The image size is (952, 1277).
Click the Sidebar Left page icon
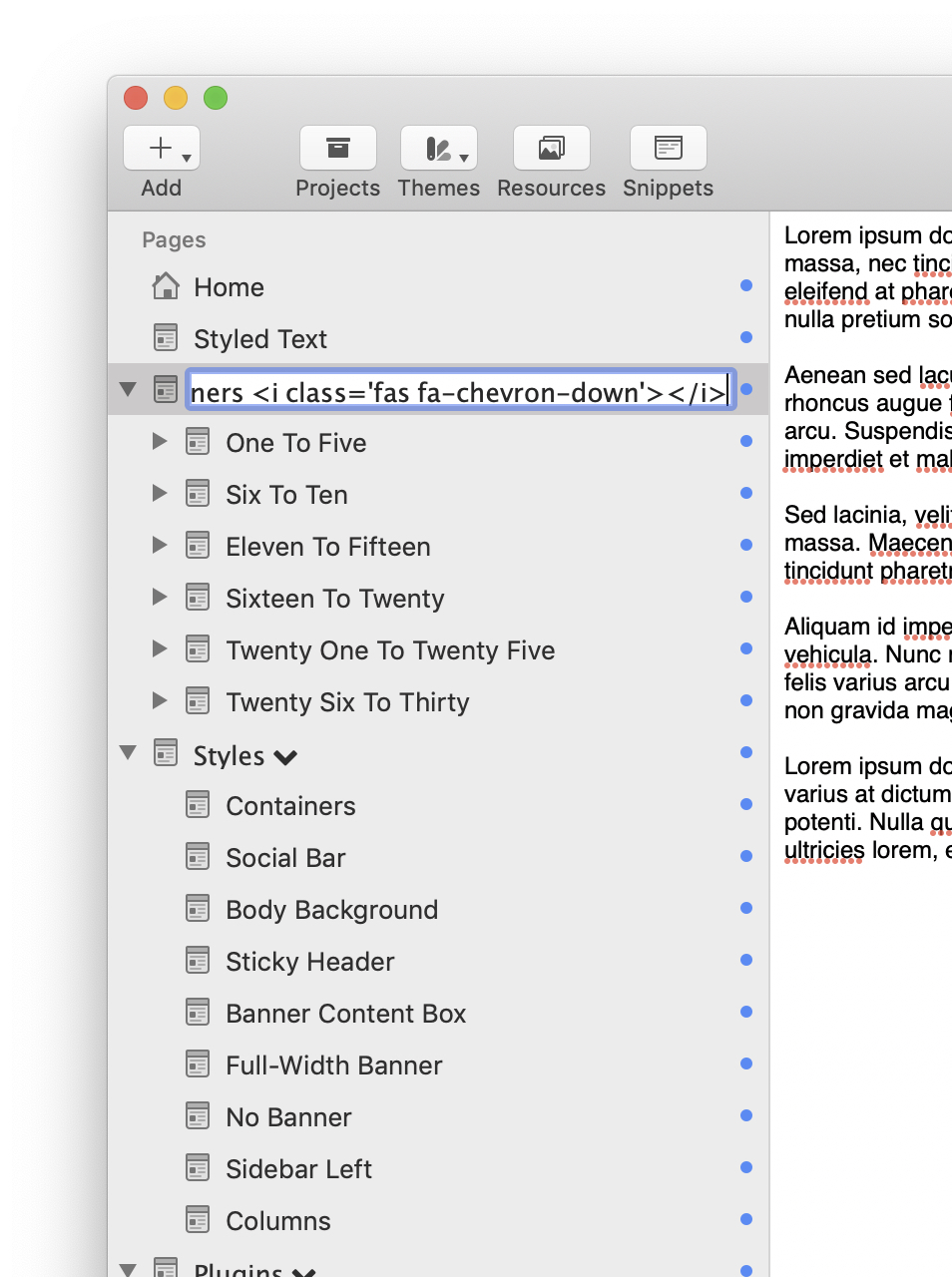pos(198,1168)
